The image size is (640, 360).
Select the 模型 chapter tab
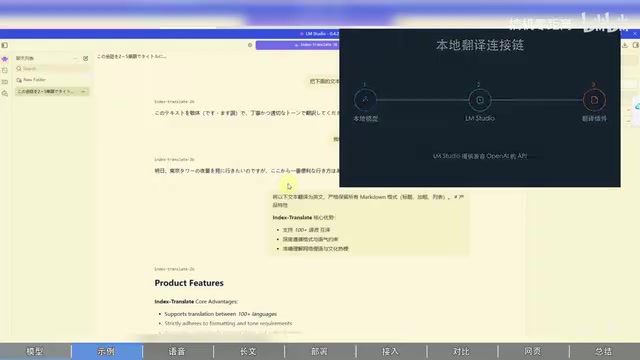[x=36, y=351]
